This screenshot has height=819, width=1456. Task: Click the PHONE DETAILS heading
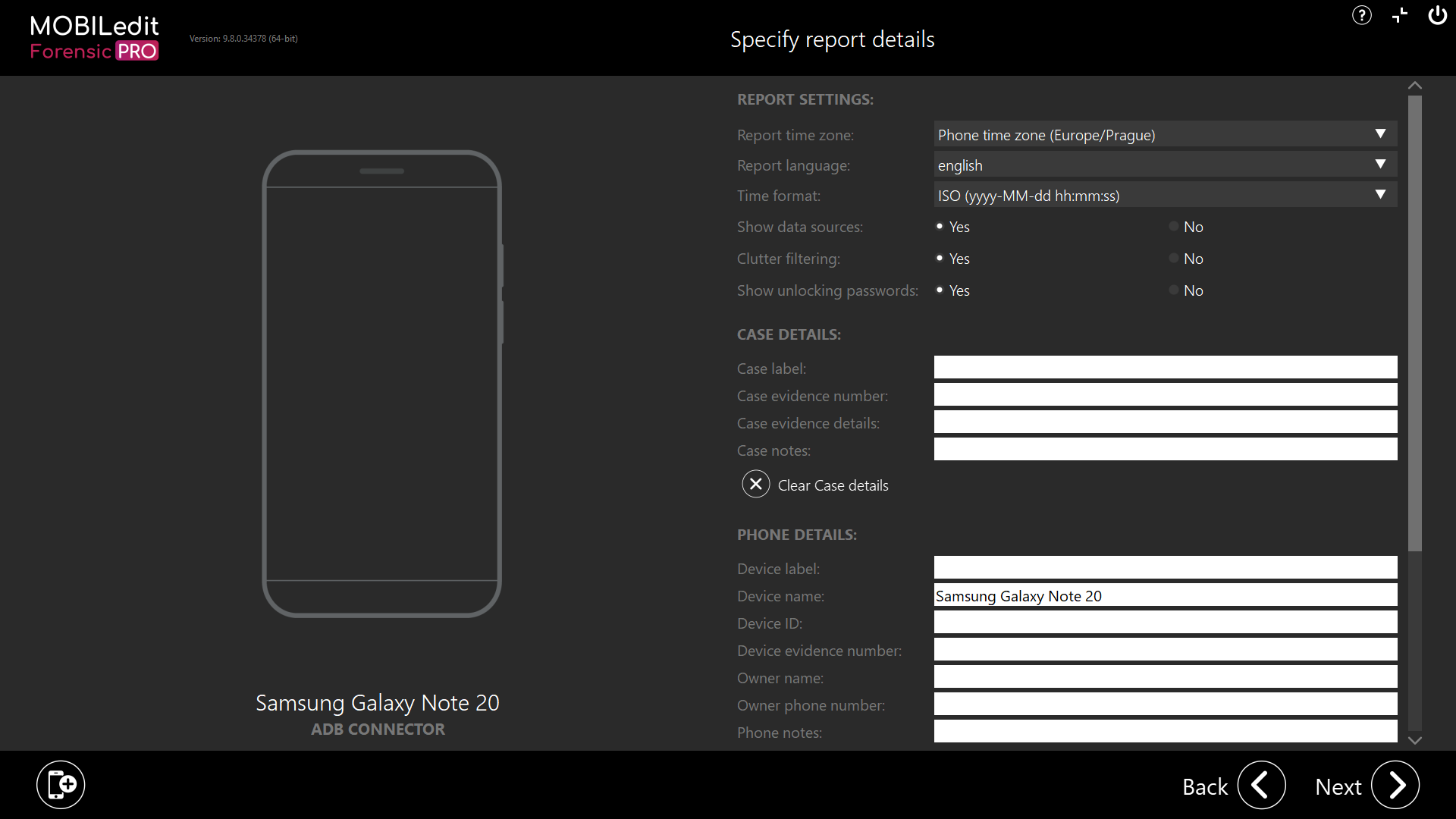point(797,535)
